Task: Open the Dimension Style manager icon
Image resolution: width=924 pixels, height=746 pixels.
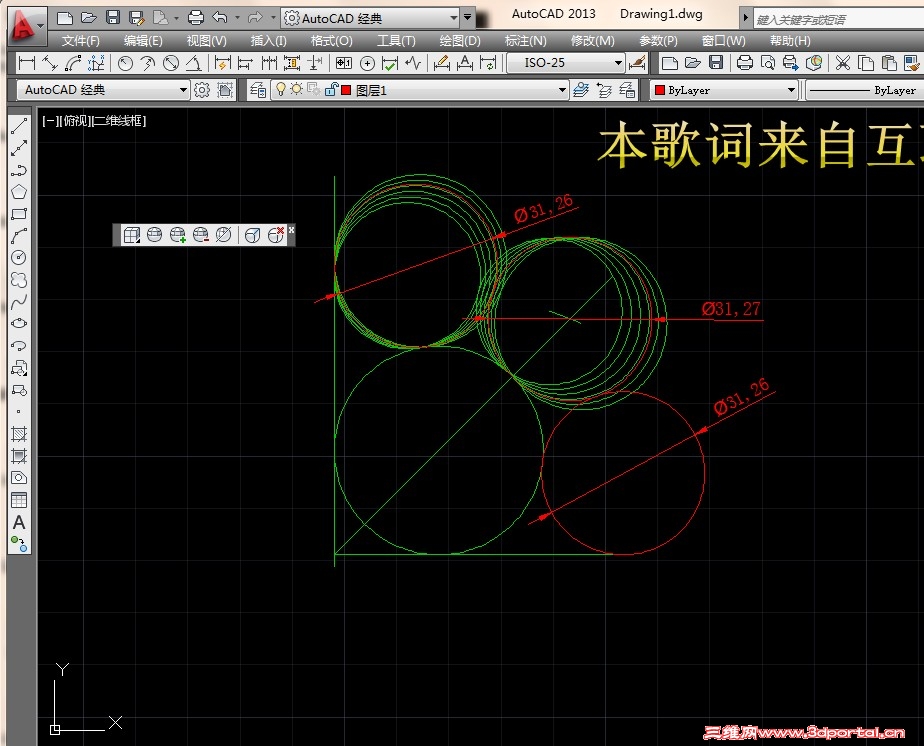Action: pyautogui.click(x=637, y=62)
